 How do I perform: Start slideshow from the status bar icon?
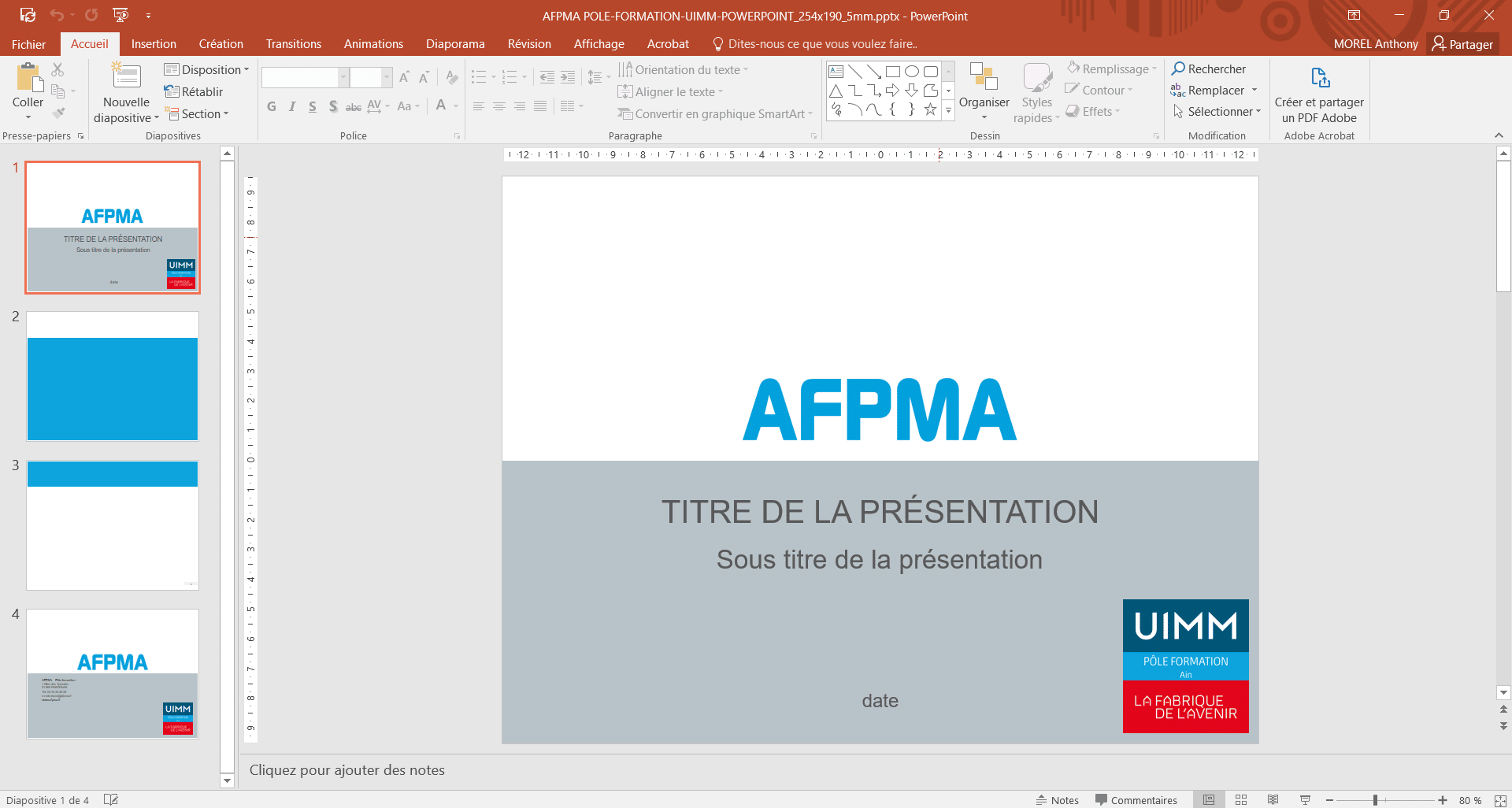[x=1305, y=799]
